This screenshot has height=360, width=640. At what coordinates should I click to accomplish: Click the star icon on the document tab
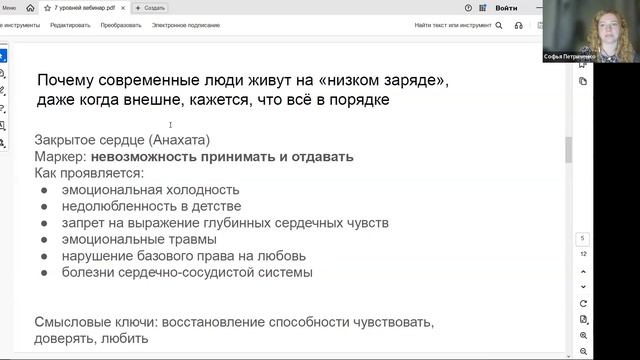[47, 8]
